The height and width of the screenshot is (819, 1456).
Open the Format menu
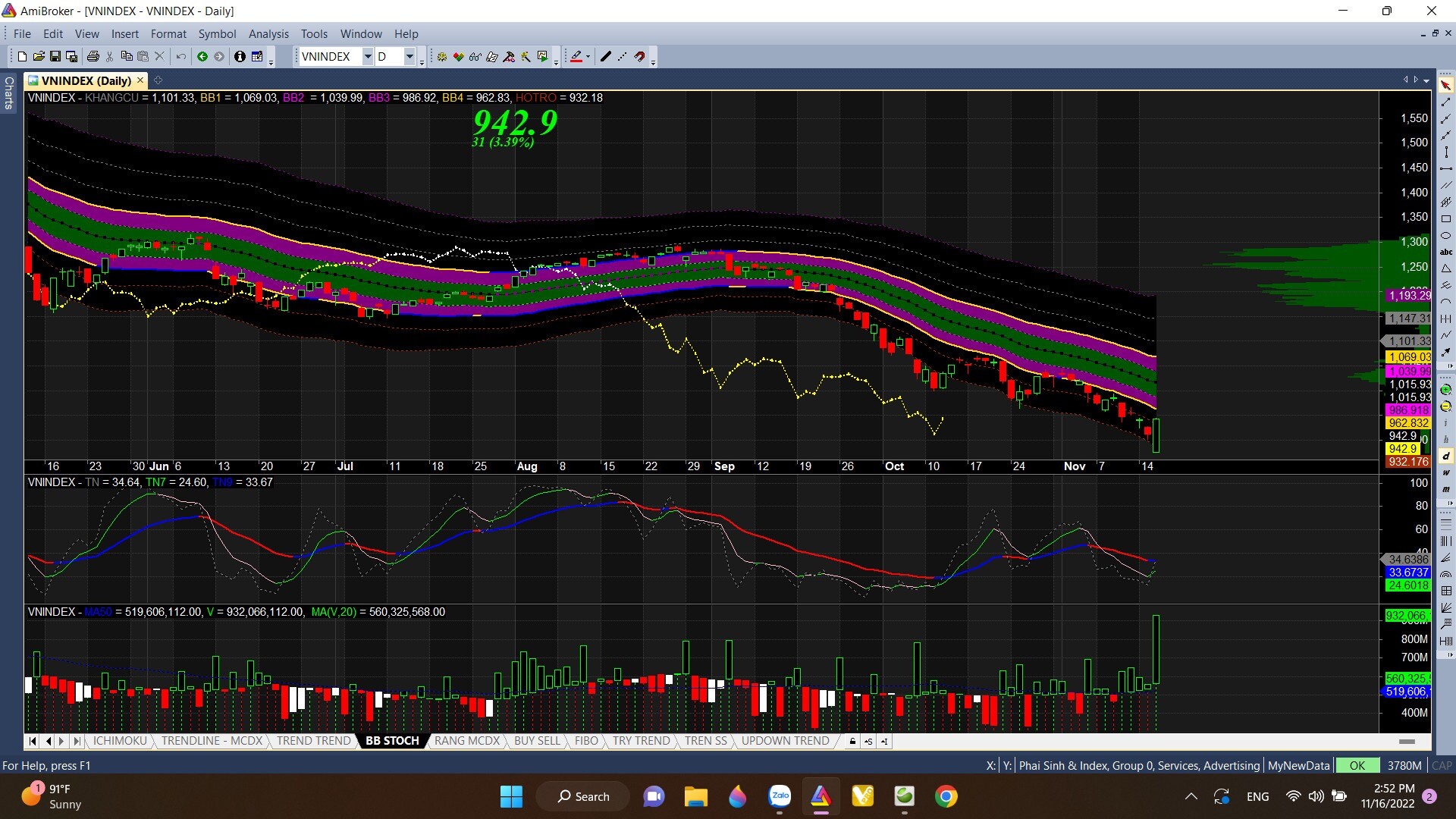pos(168,33)
